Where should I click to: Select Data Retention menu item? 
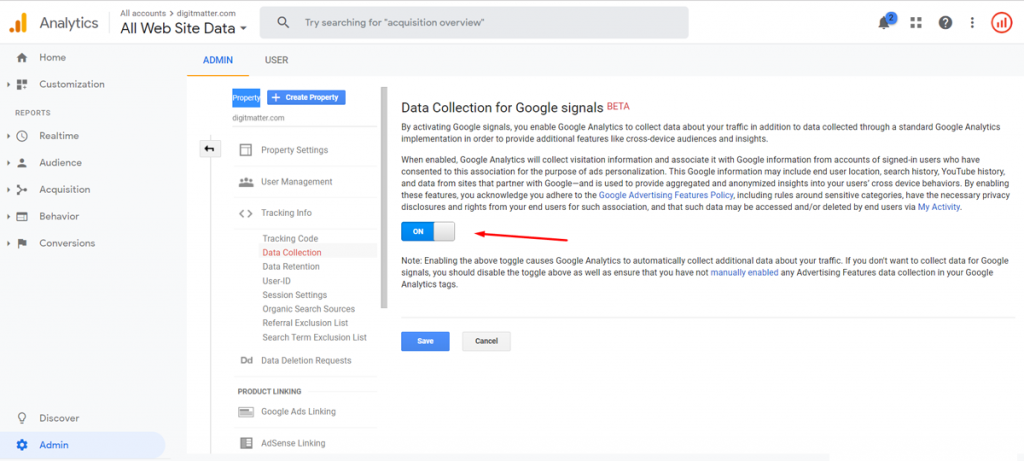[x=291, y=266]
